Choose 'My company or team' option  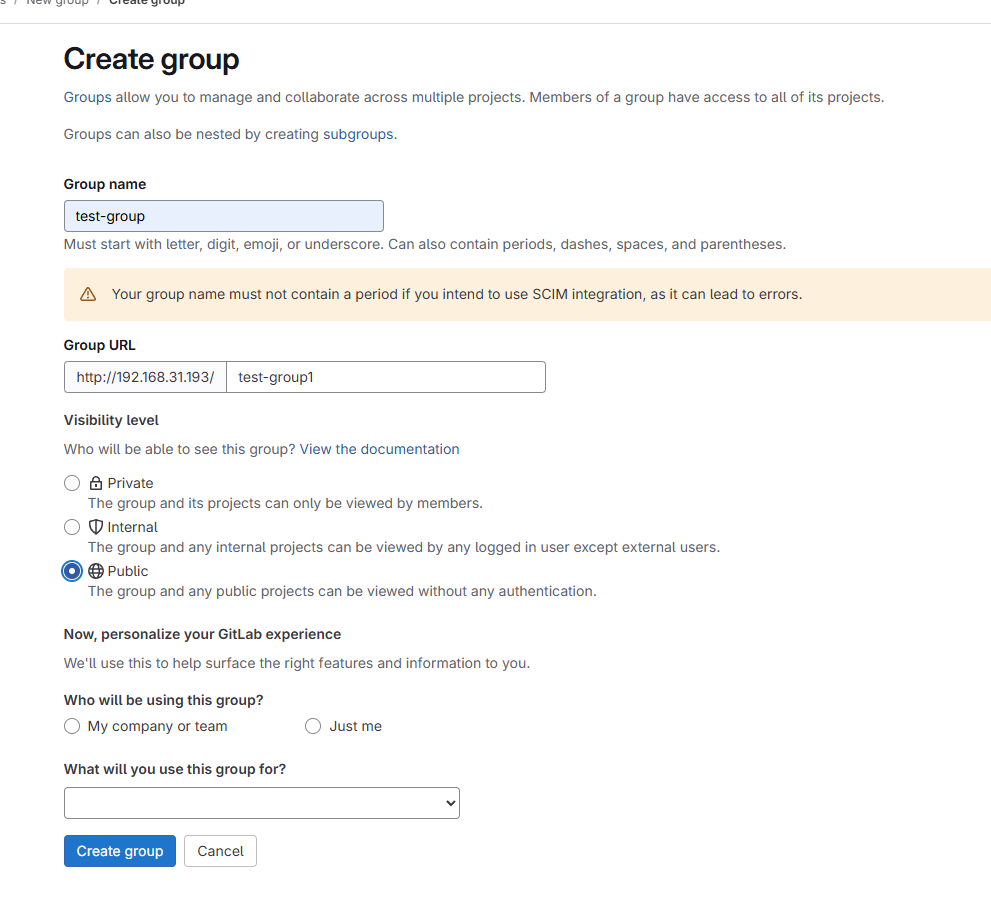[x=72, y=726]
